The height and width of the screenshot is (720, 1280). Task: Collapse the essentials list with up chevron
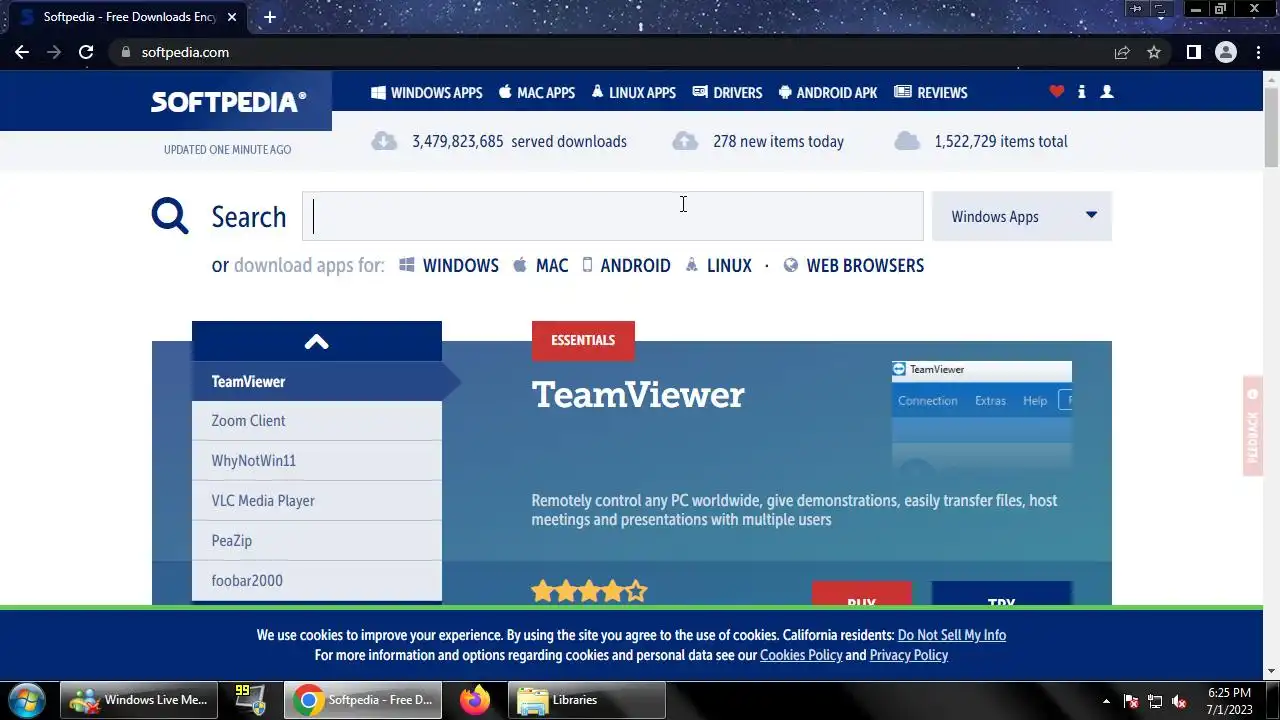(x=317, y=341)
